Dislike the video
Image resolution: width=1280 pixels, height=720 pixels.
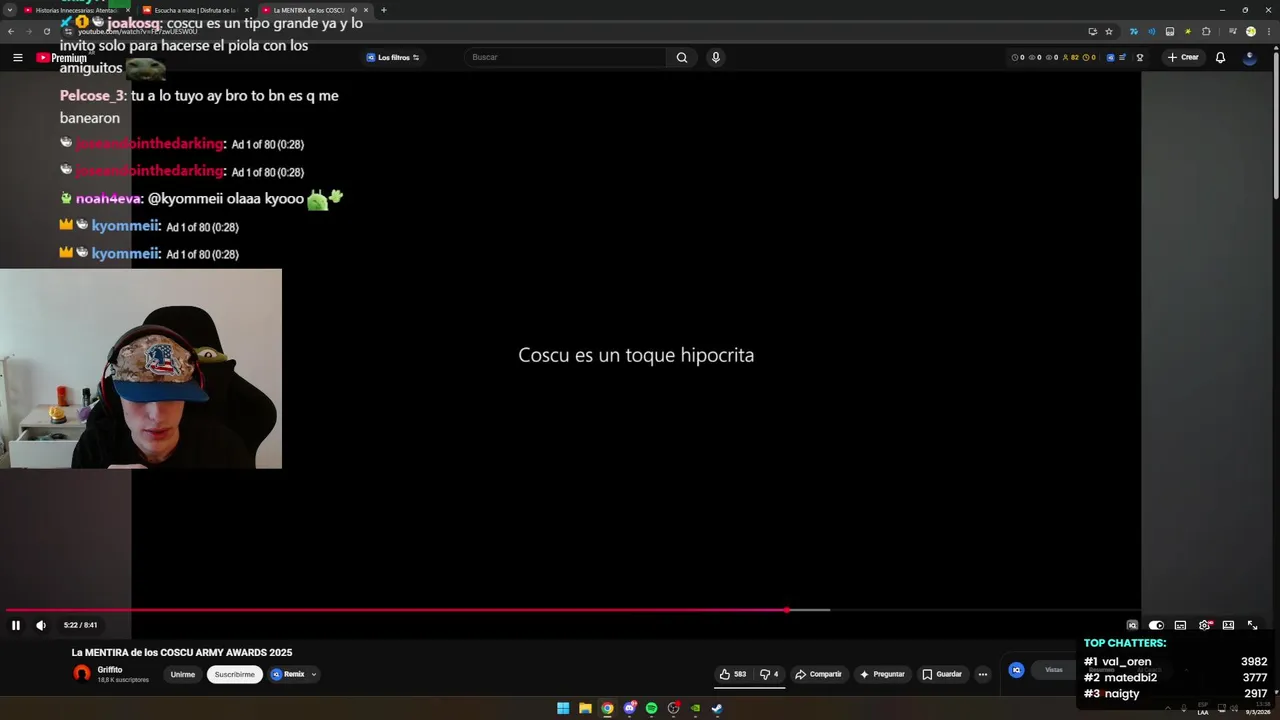[x=768, y=674]
